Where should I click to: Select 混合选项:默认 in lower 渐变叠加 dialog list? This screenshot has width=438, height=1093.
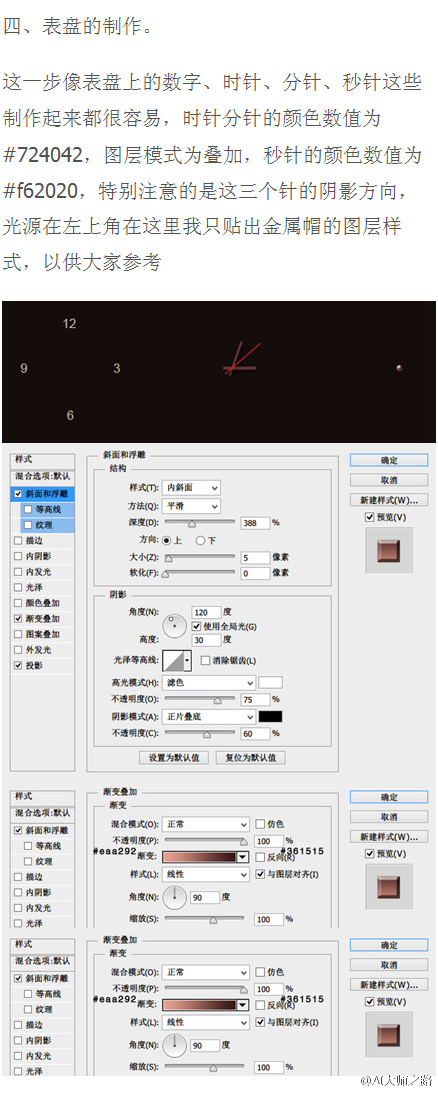(42, 961)
